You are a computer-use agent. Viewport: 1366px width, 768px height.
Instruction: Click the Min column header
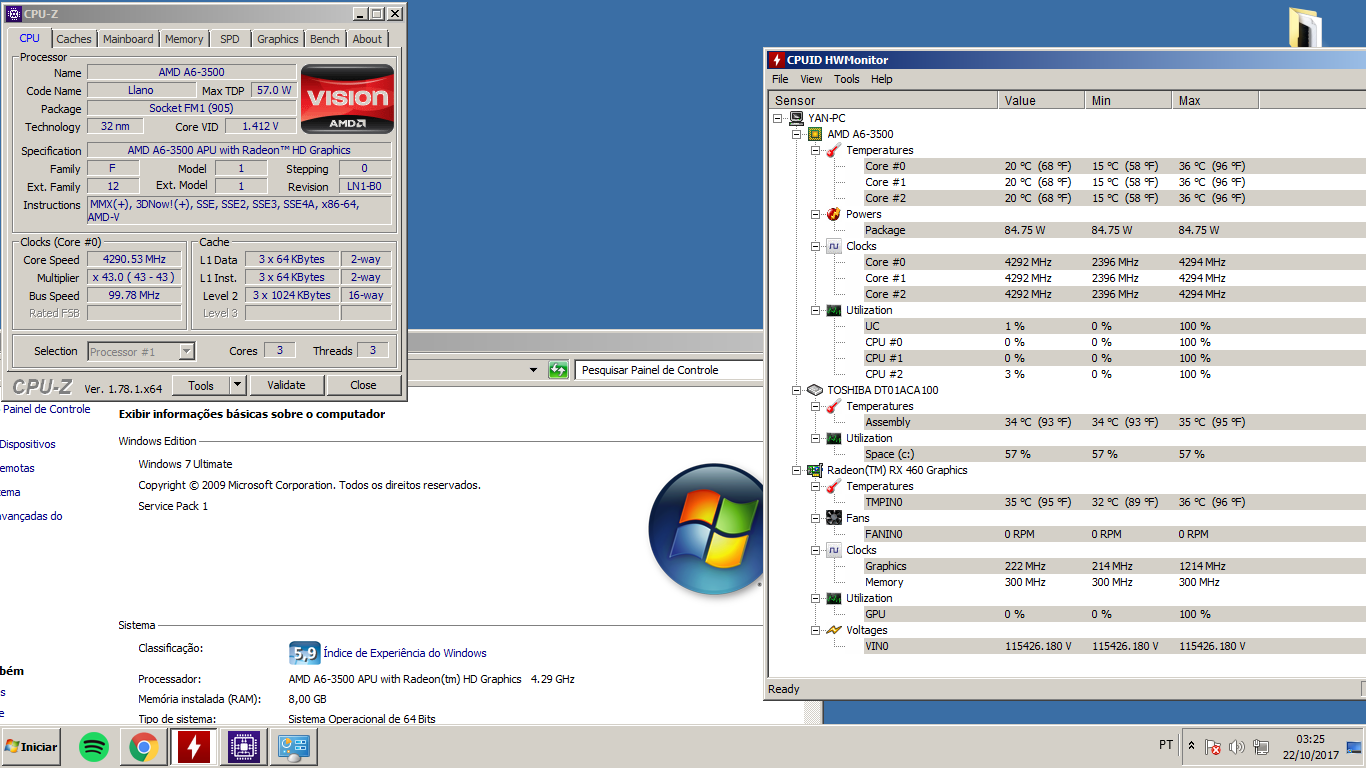(x=1128, y=100)
